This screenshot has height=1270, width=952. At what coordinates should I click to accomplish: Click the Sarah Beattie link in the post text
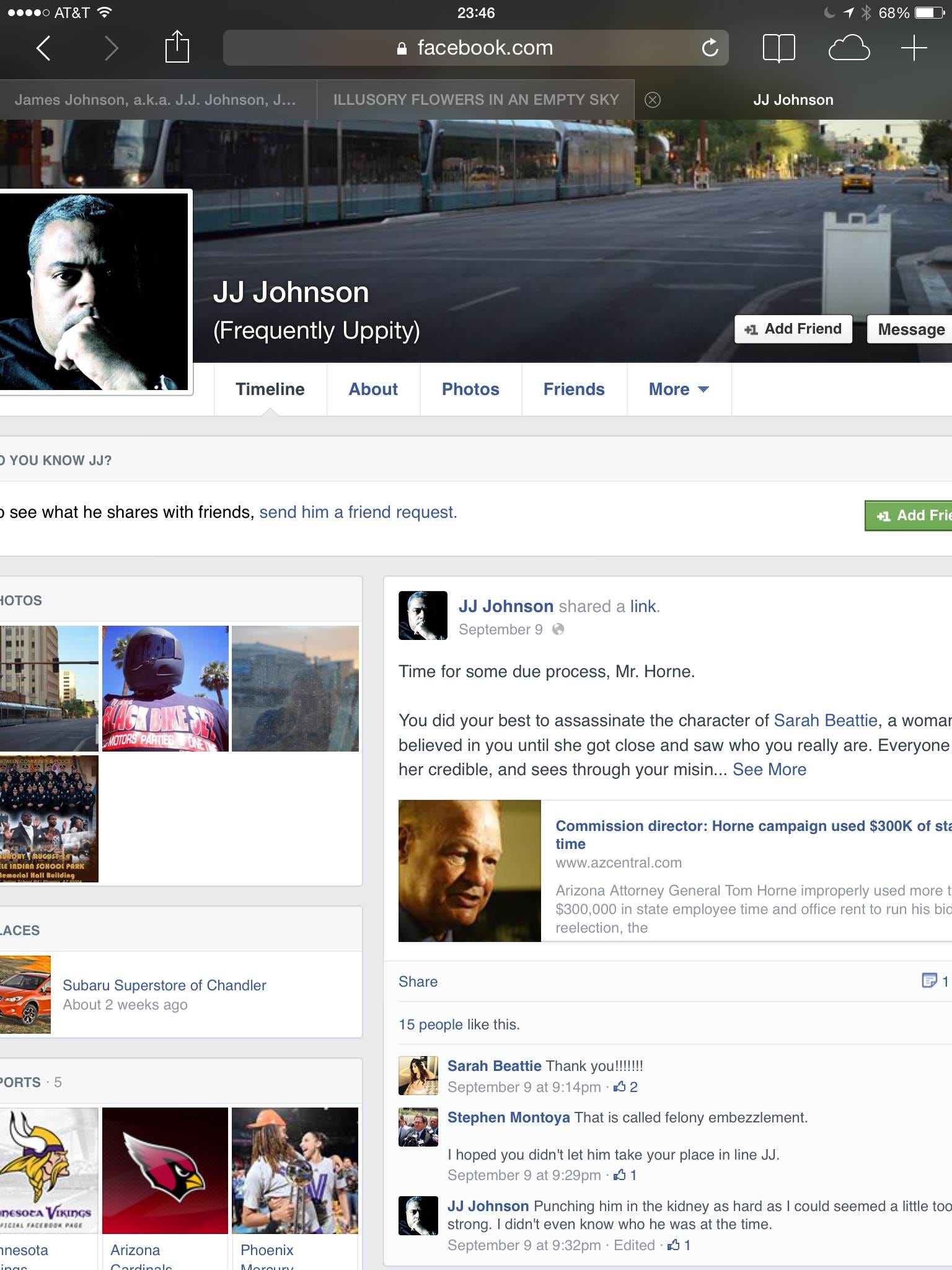(826, 721)
